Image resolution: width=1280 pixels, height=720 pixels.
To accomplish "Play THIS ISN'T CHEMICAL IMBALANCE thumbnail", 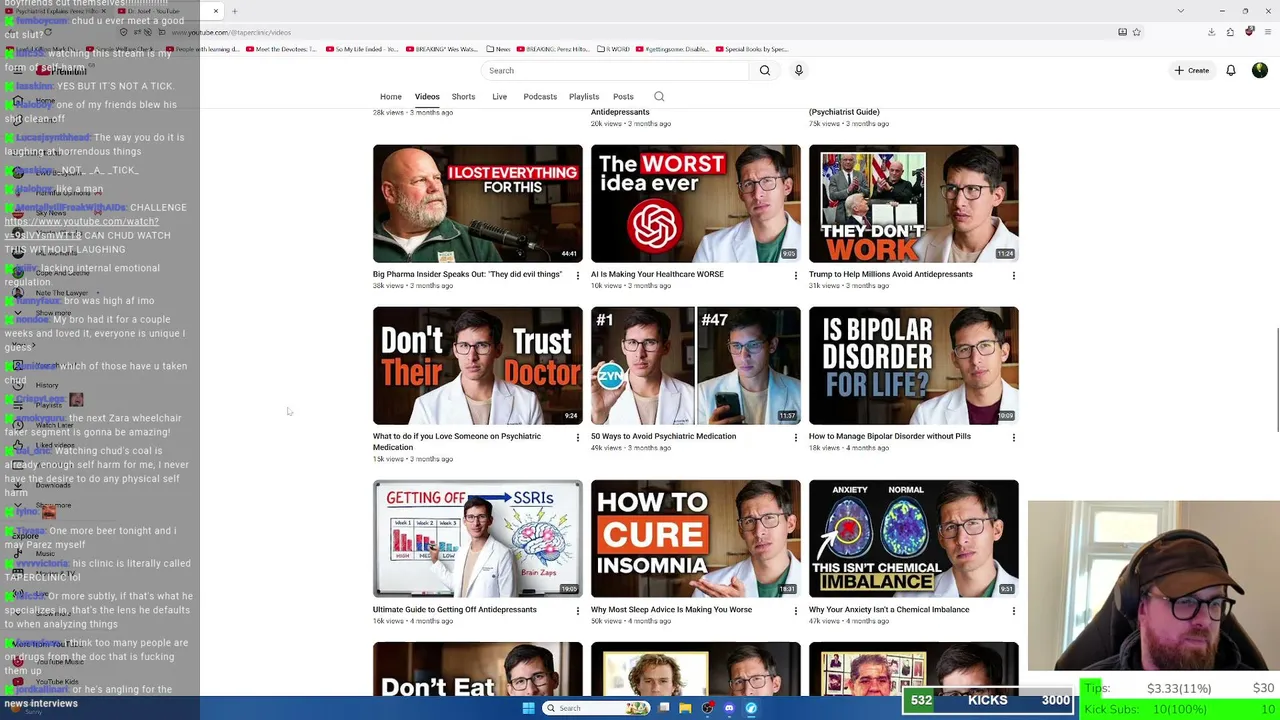I will (914, 539).
